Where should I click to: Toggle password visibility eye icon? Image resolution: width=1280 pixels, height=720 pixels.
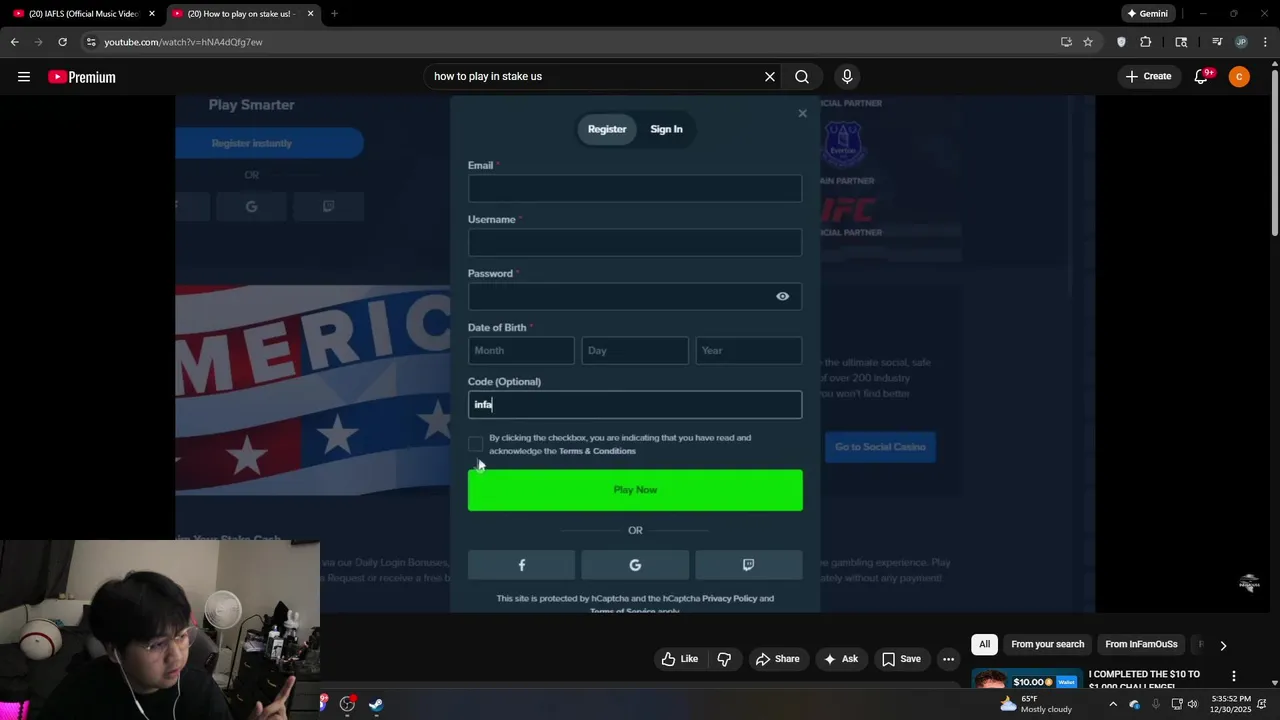click(x=783, y=296)
